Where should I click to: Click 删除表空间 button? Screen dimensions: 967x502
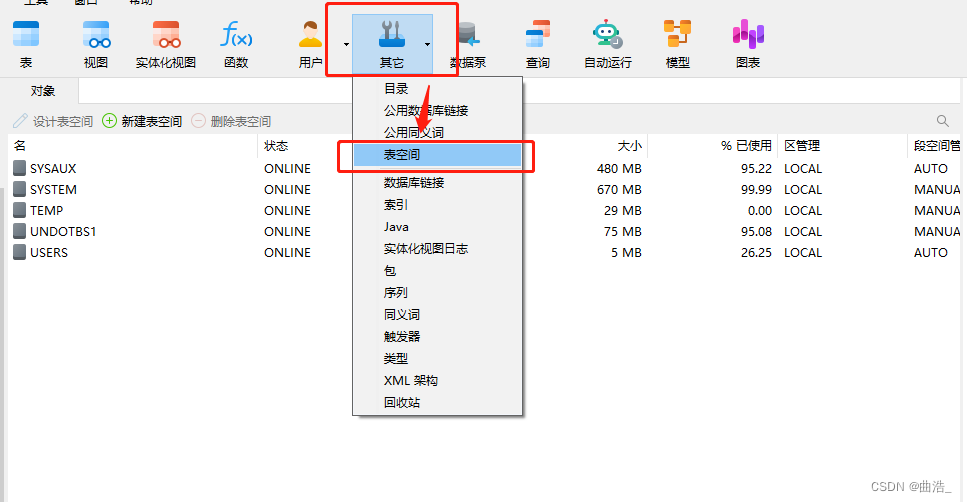[231, 121]
